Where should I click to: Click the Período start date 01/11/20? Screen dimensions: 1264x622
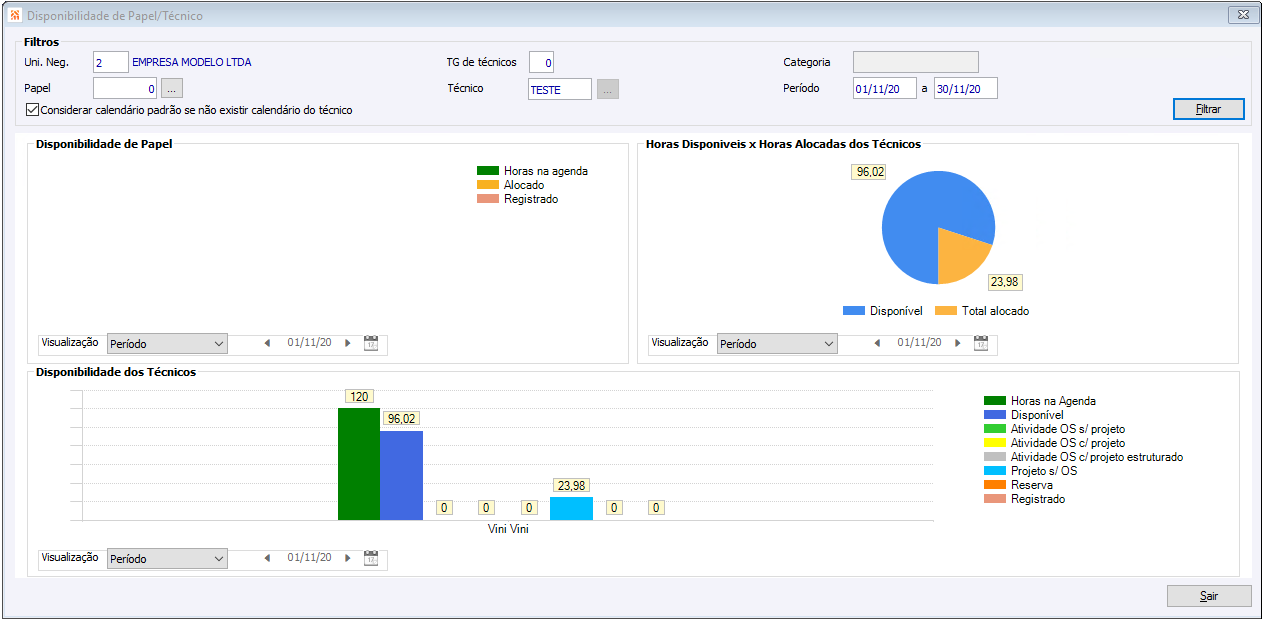(885, 89)
